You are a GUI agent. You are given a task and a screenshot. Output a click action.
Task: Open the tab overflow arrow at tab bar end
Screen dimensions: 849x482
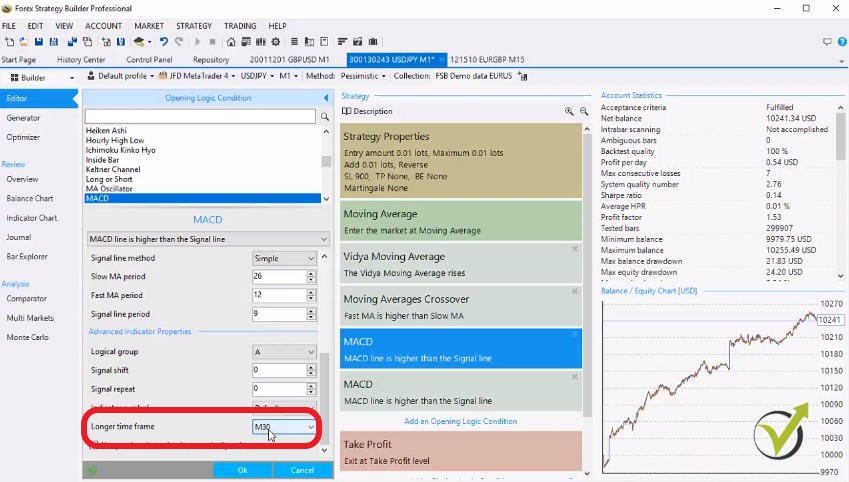841,62
